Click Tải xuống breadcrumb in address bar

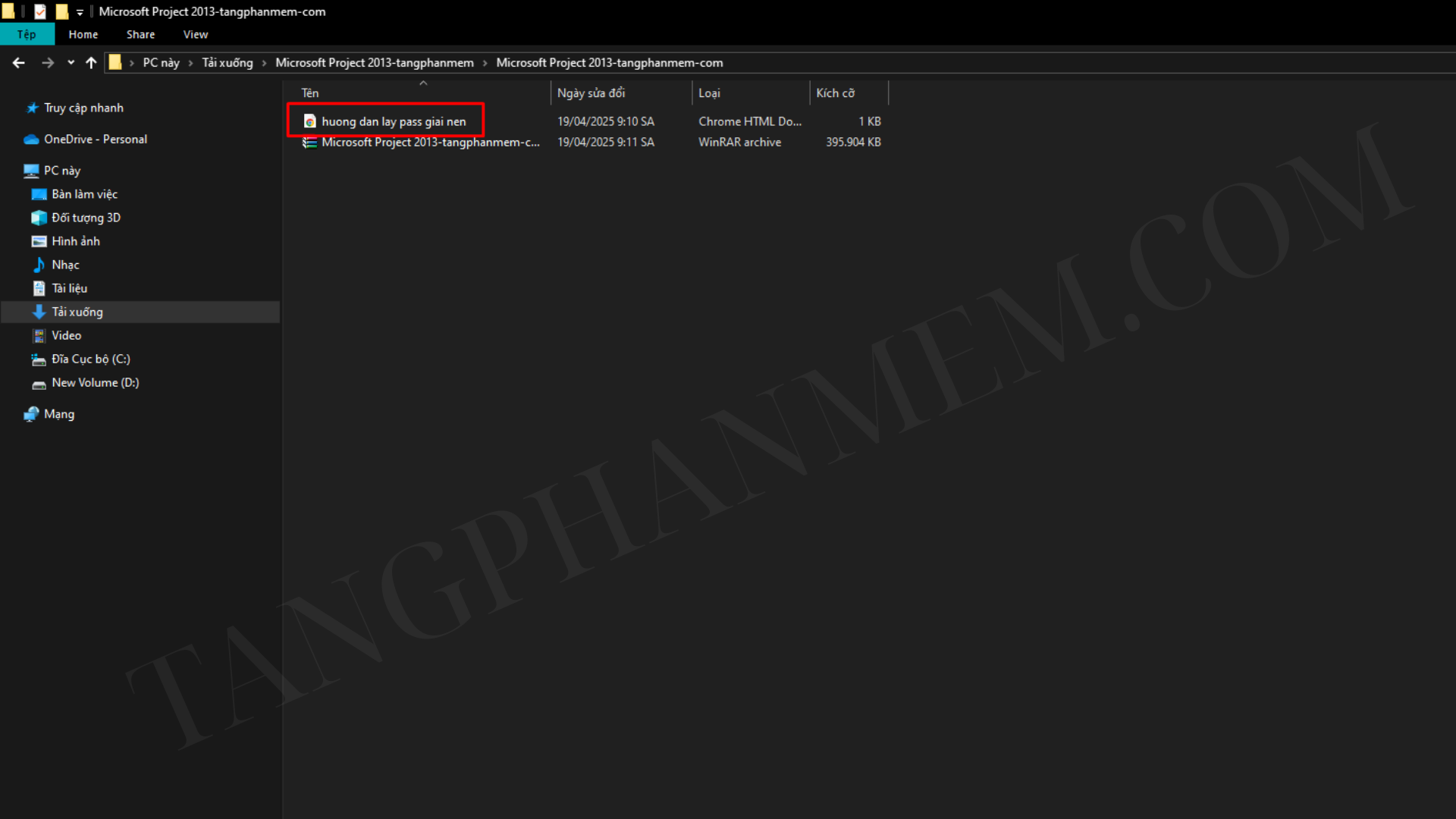(227, 63)
